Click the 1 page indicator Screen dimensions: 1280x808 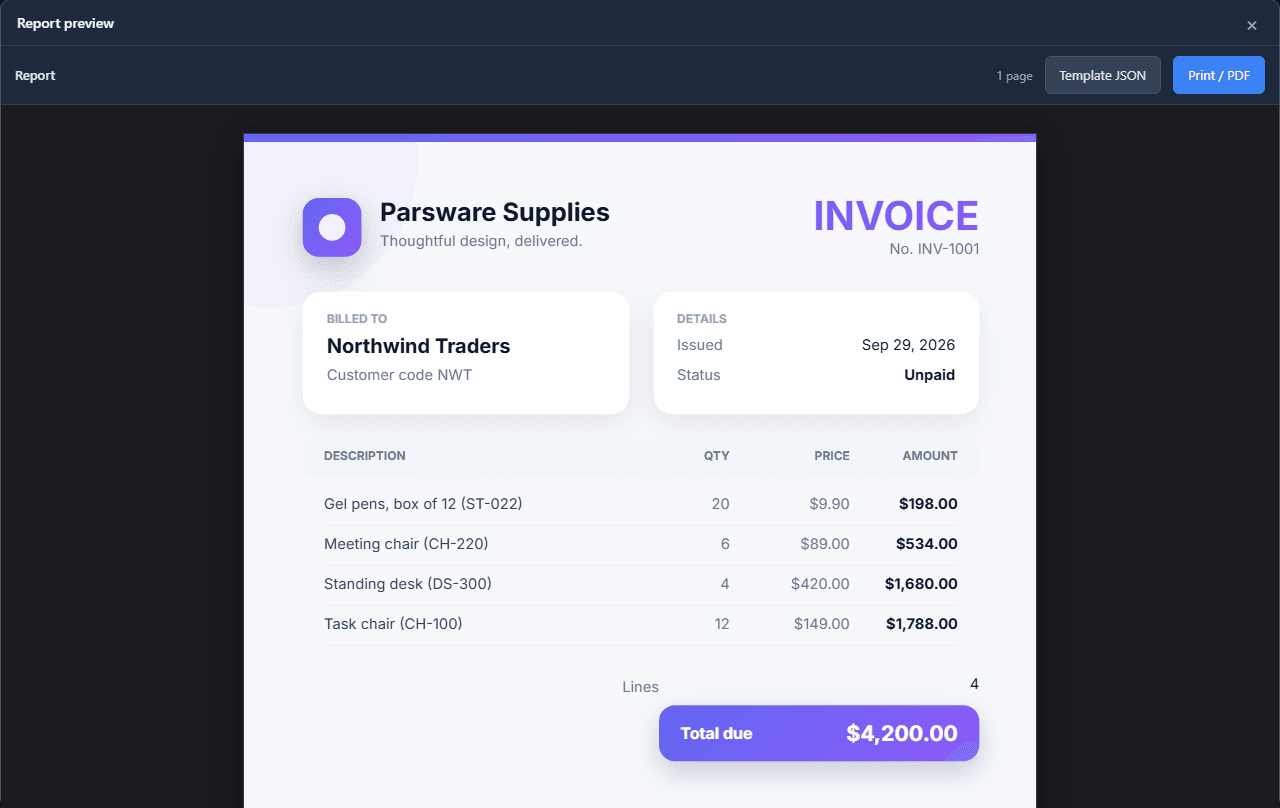click(1014, 76)
